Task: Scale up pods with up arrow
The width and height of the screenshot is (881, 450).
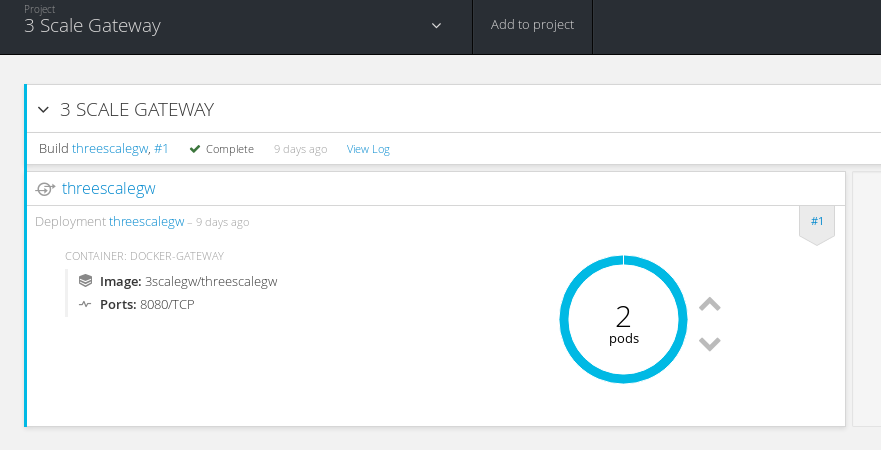Action: coord(710,304)
